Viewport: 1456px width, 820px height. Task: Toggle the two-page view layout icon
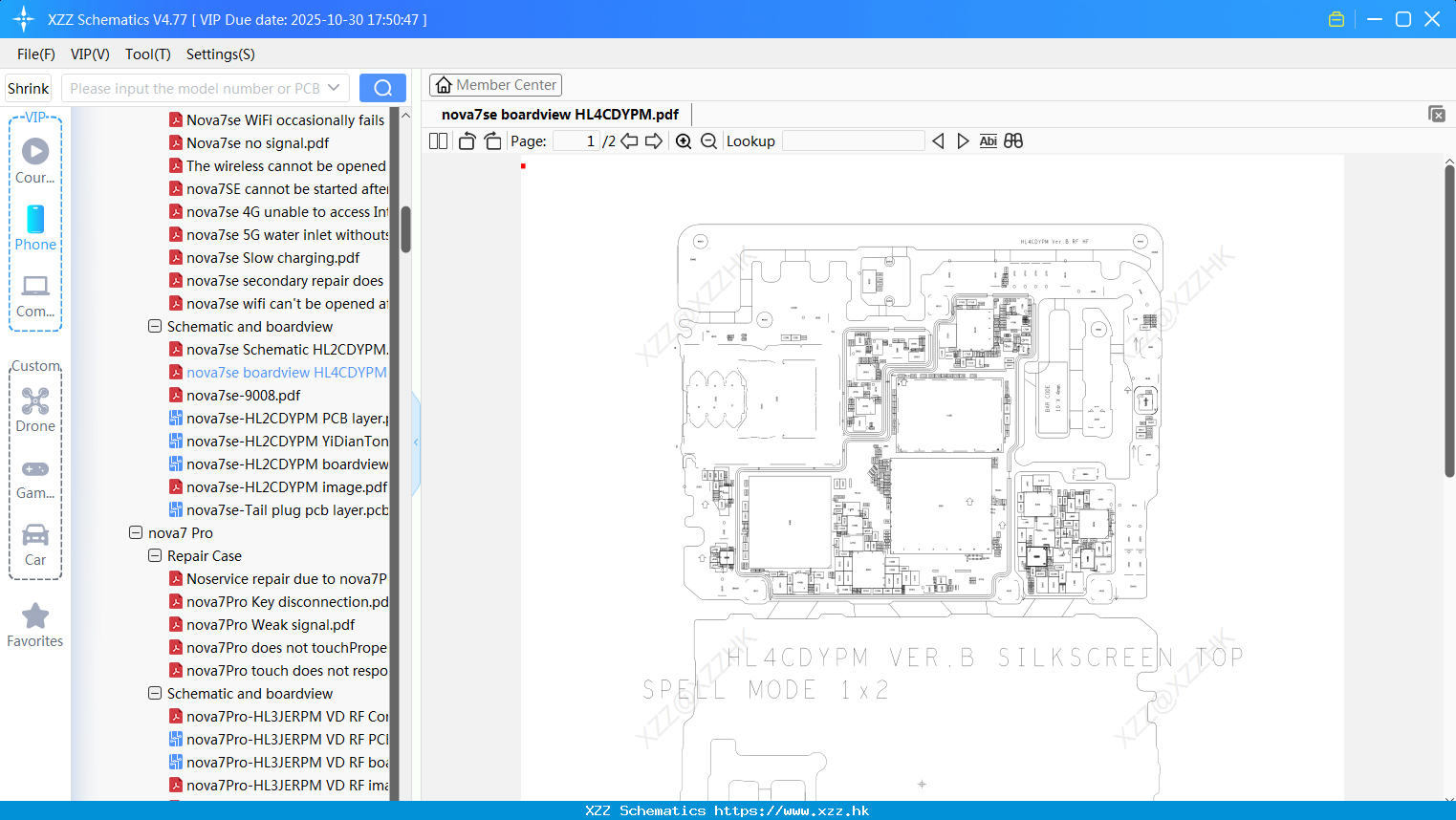click(x=438, y=140)
